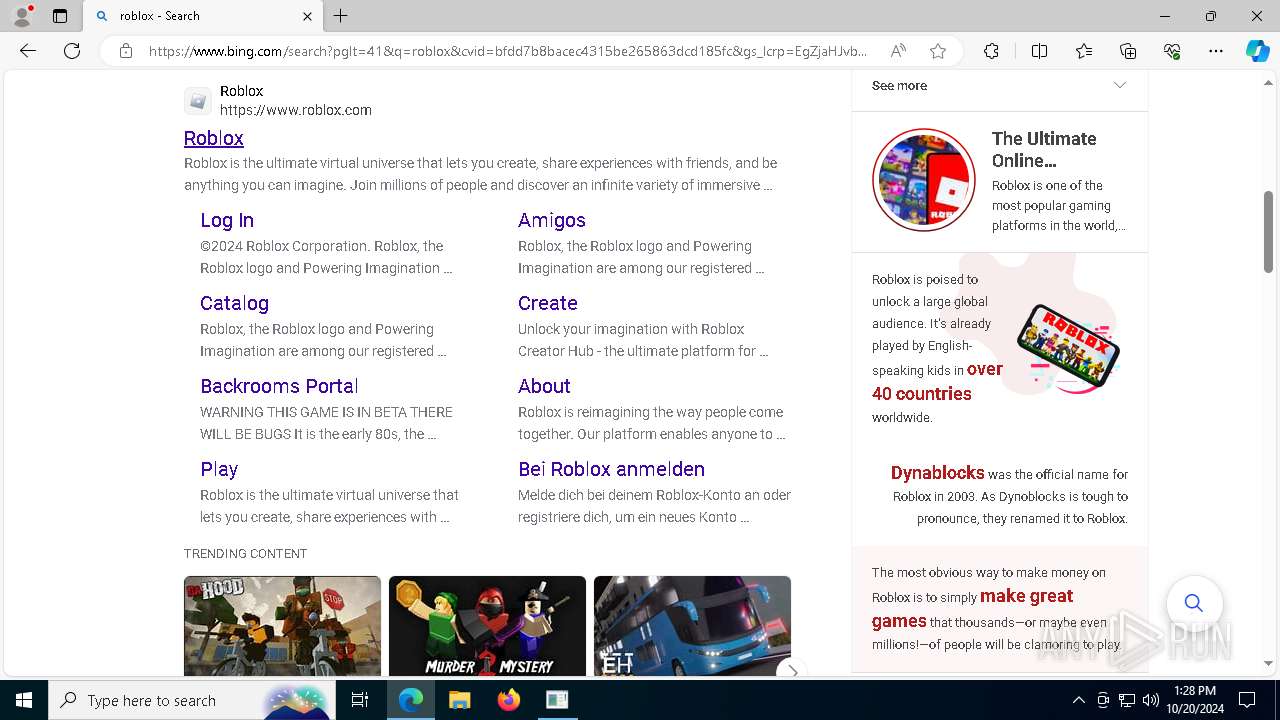Screen dimensions: 1280x720
Task: Open Read aloud icon in address bar
Action: 898,51
